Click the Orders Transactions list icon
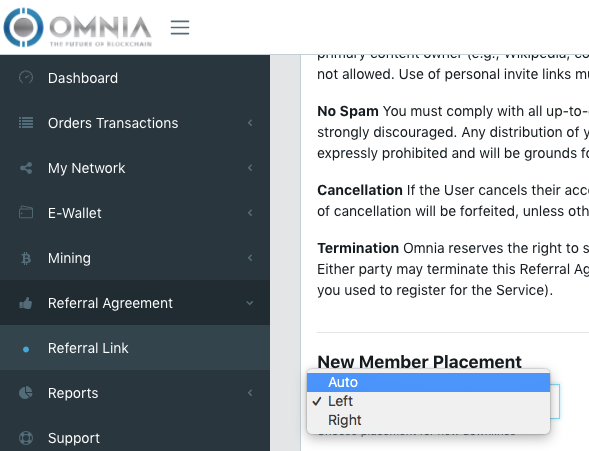 26,123
